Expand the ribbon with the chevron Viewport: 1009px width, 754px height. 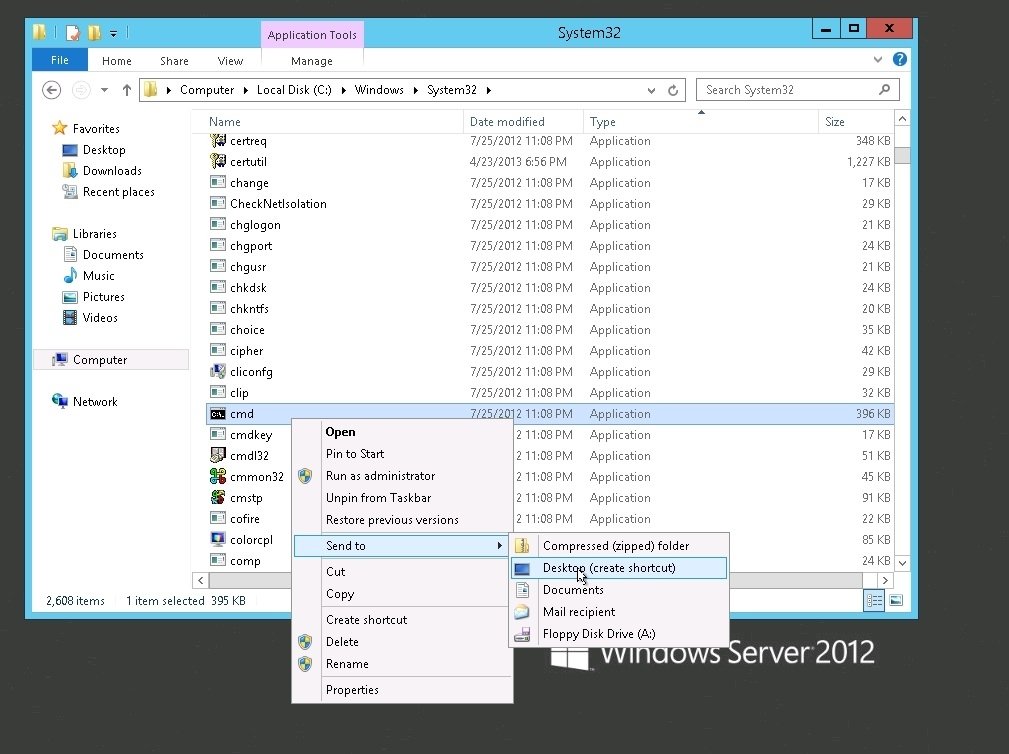878,60
